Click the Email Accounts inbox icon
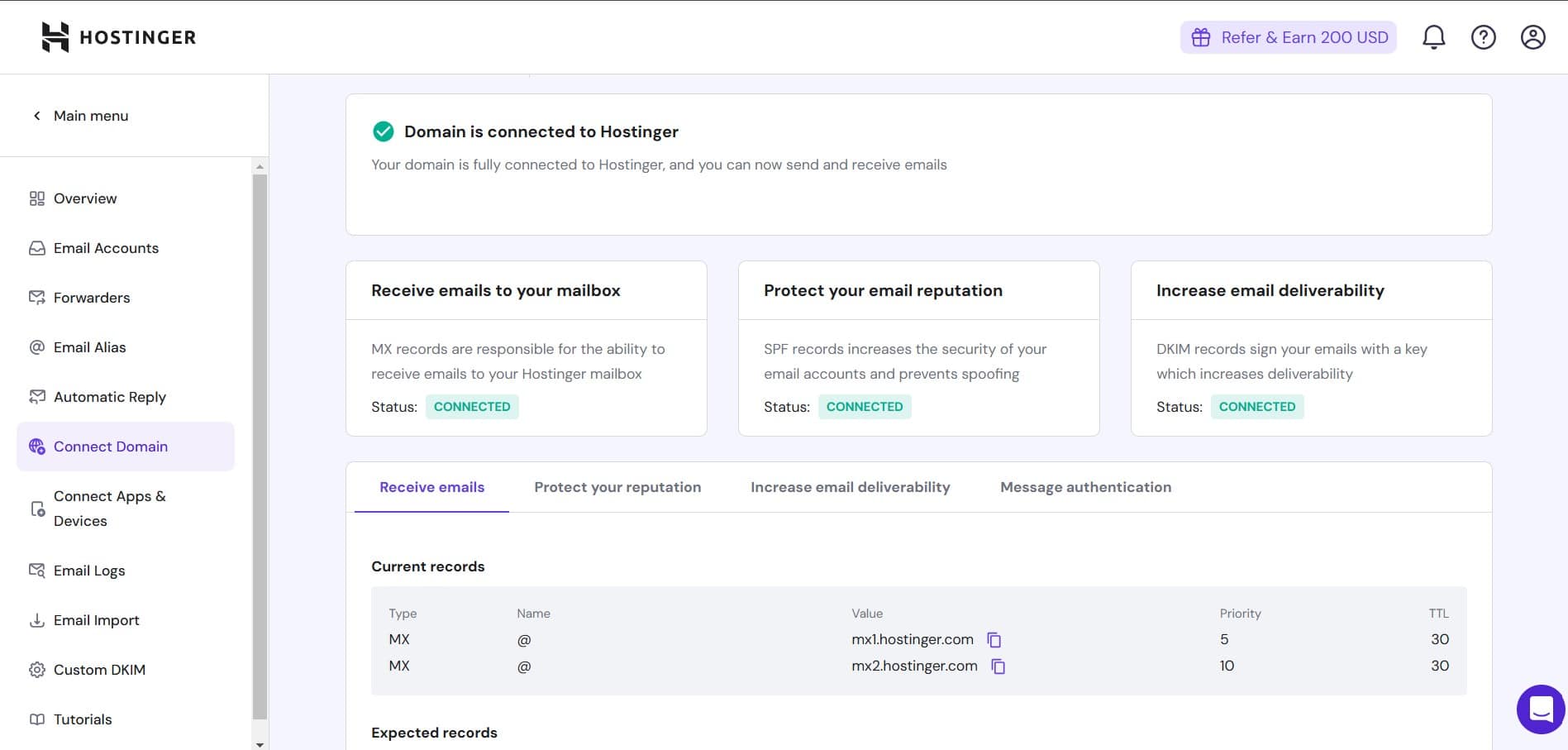The height and width of the screenshot is (750, 1568). [37, 248]
